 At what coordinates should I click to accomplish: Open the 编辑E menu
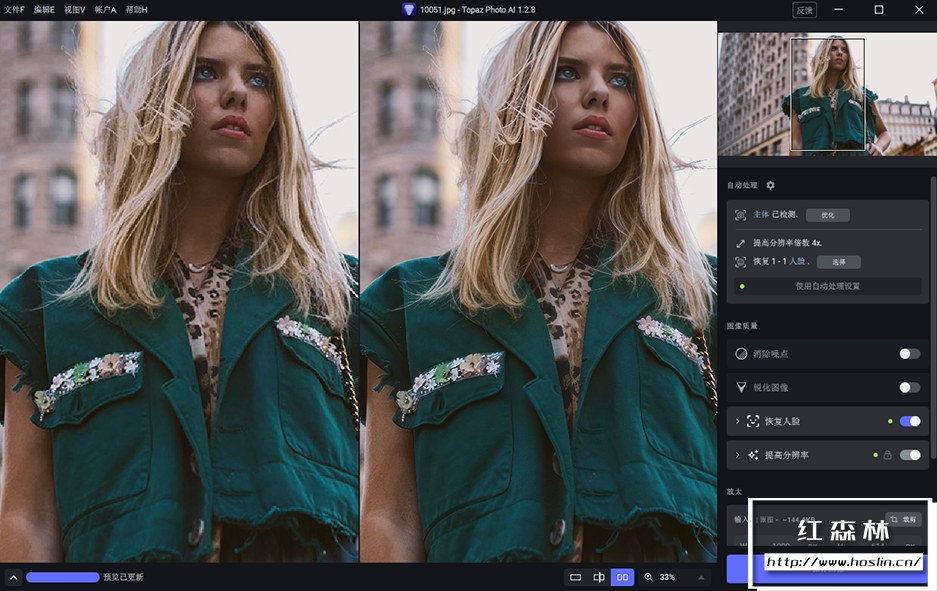44,10
